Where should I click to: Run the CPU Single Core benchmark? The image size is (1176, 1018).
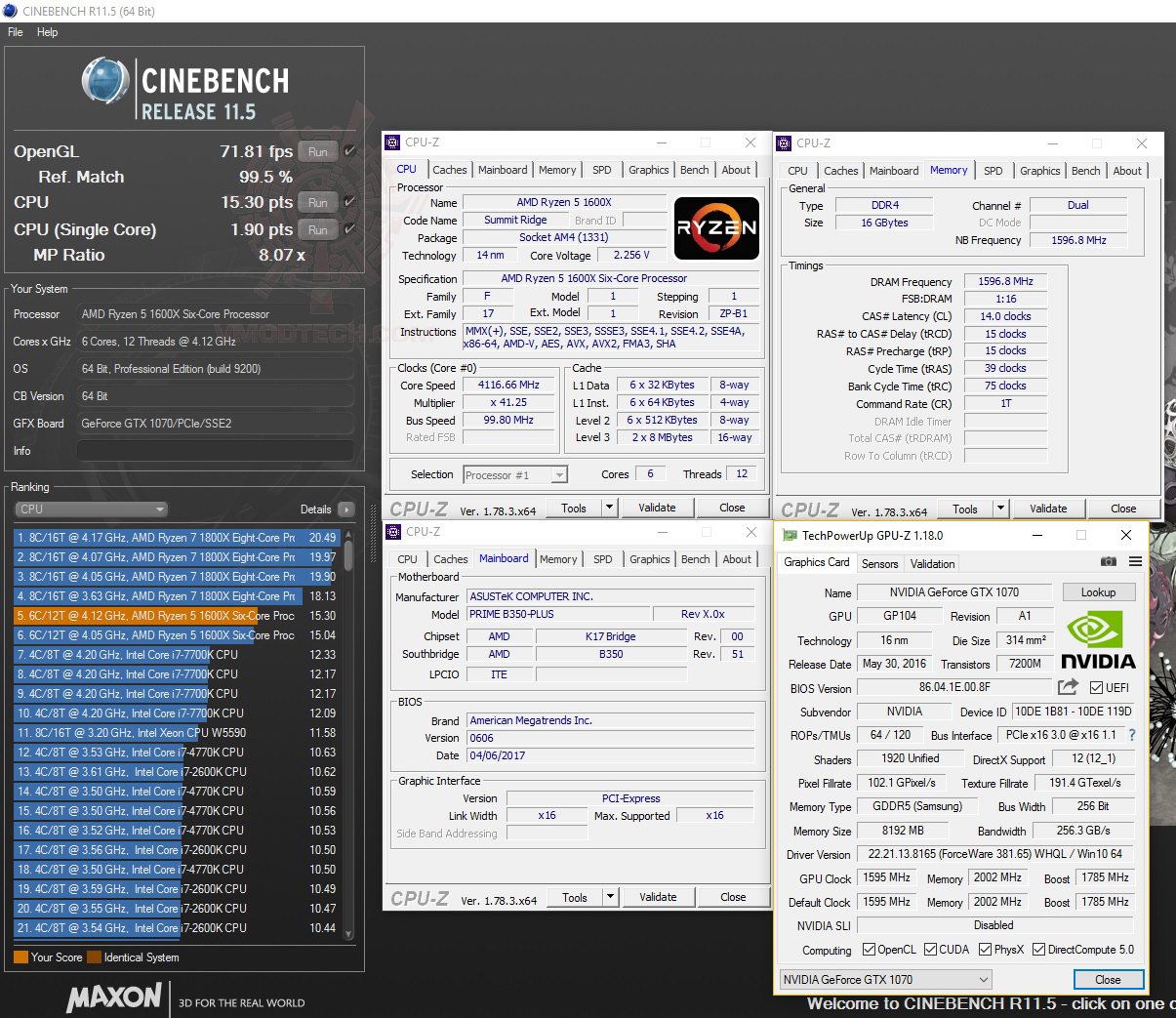316,229
